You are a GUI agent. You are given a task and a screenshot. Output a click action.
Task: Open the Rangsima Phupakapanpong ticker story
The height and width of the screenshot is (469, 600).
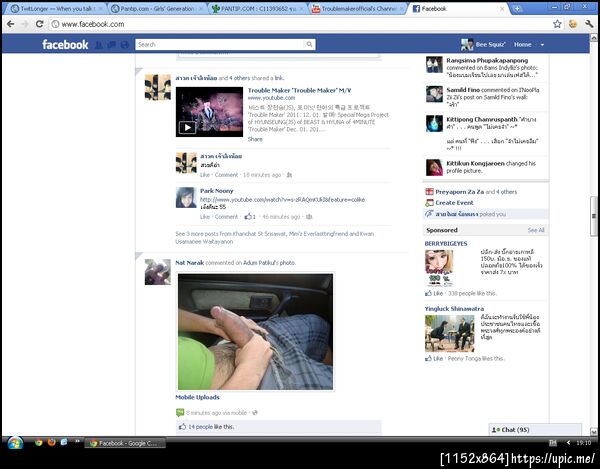(x=486, y=68)
